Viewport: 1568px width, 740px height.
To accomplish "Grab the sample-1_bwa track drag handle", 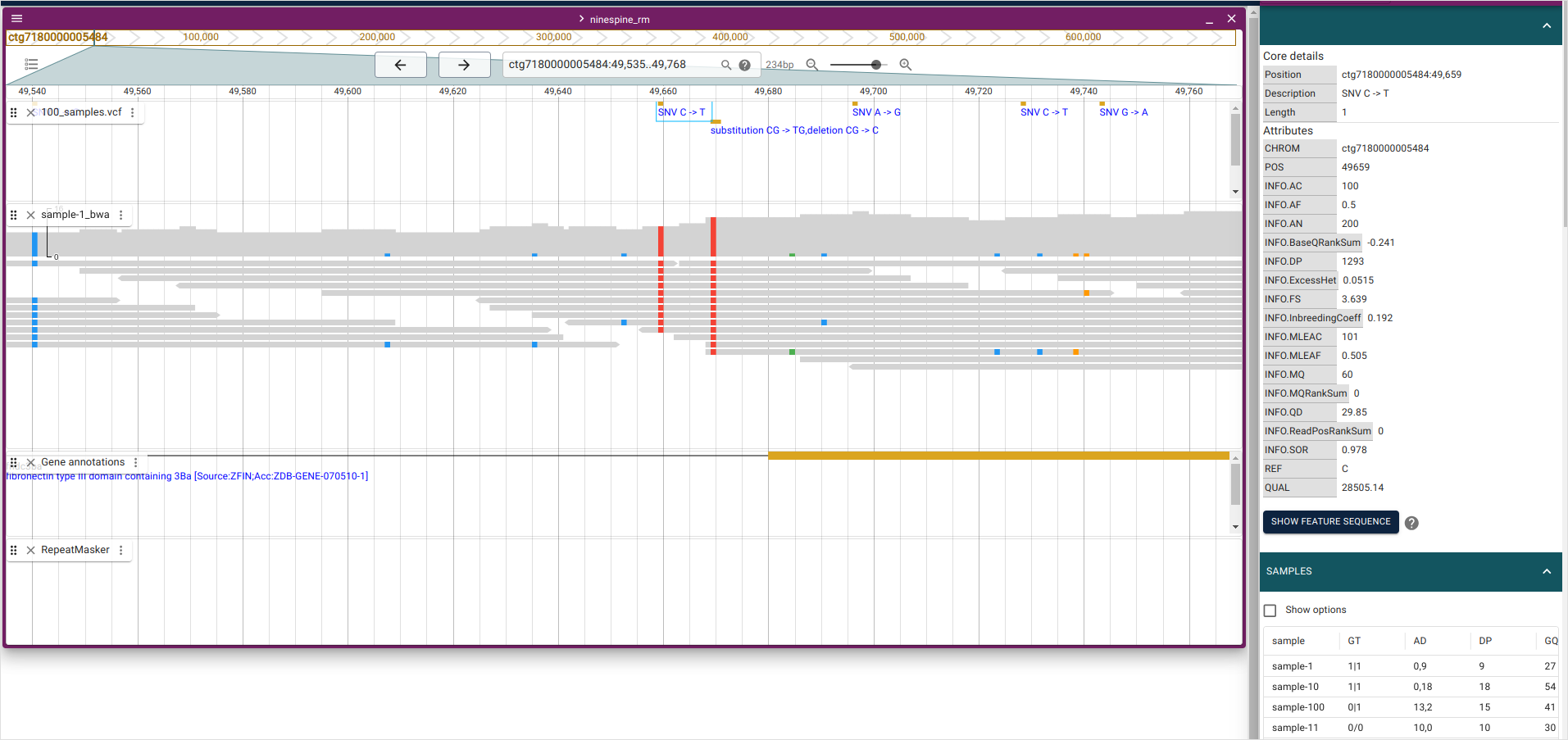I will pyautogui.click(x=13, y=215).
